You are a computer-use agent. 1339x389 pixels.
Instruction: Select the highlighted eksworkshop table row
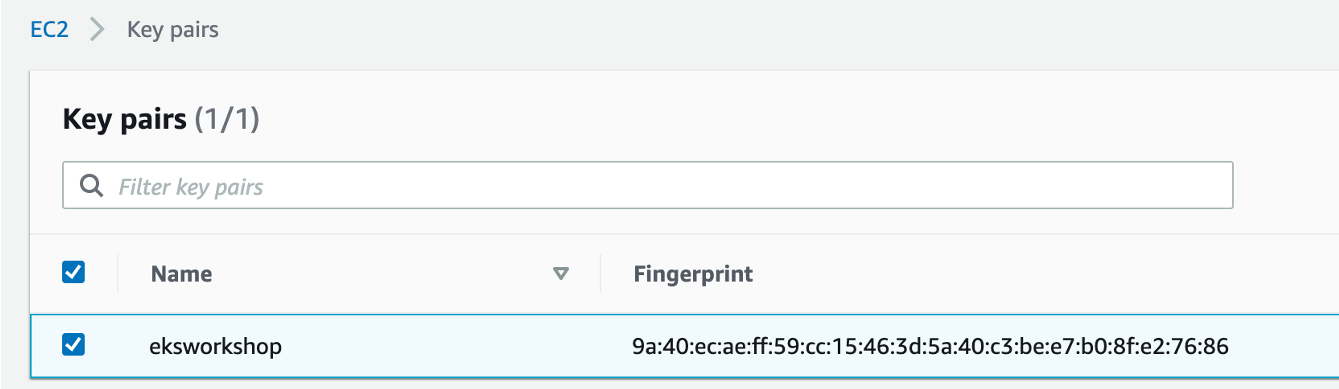pos(685,346)
